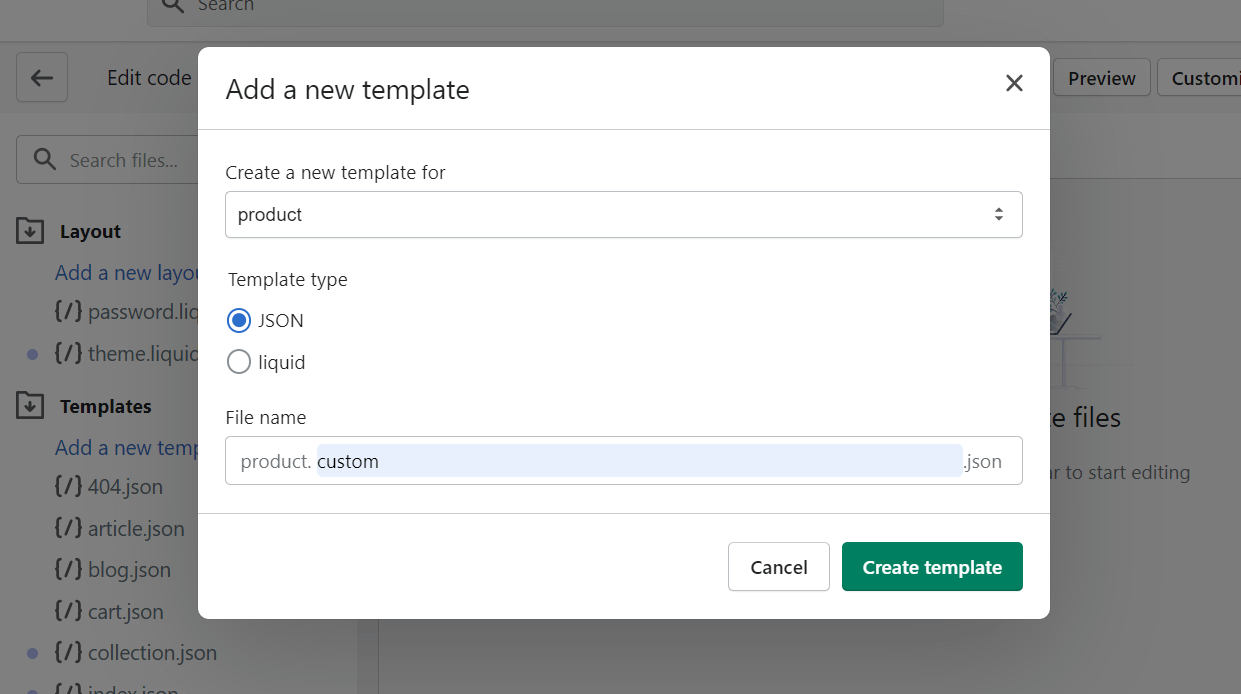Click the magnifier icon in Search files box
The width and height of the screenshot is (1241, 694).
pos(44,160)
